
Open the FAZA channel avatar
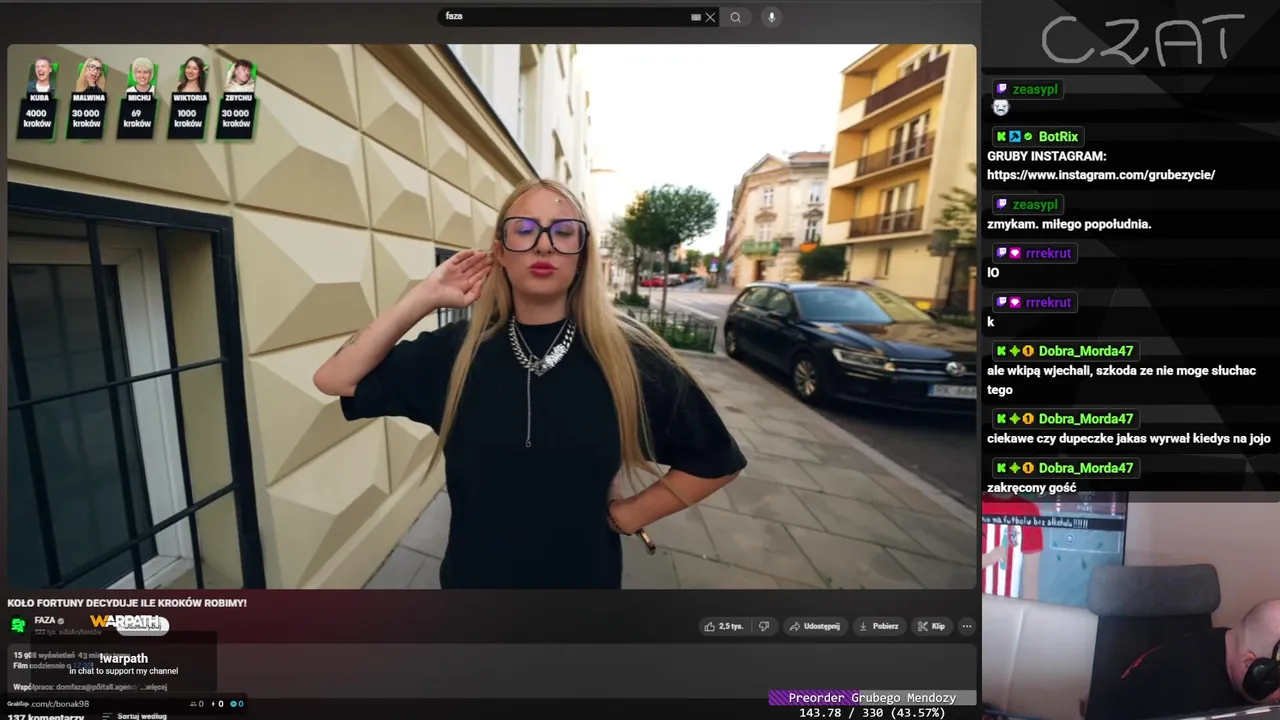pos(18,625)
